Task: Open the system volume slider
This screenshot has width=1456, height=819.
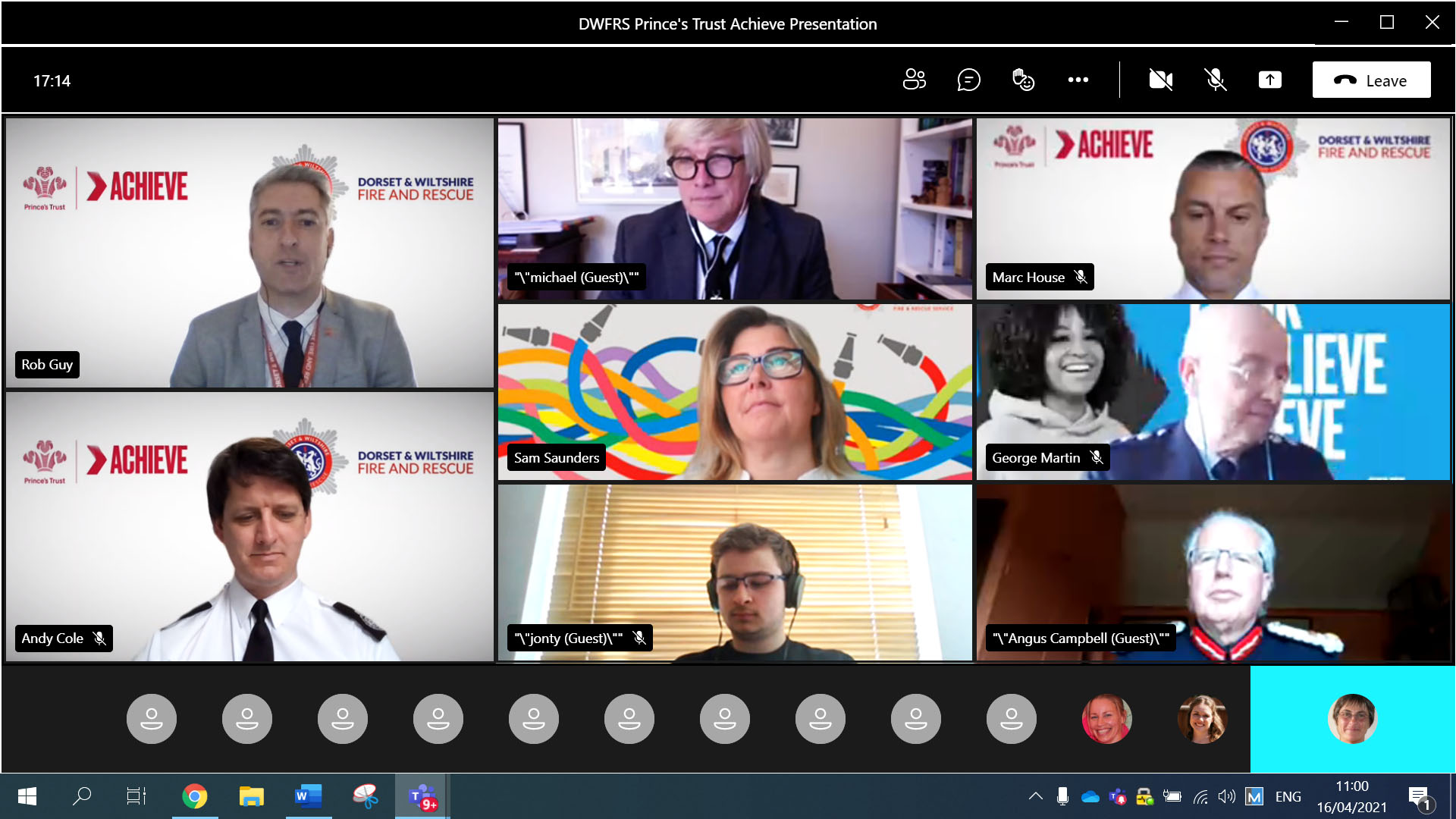Action: [x=1227, y=796]
